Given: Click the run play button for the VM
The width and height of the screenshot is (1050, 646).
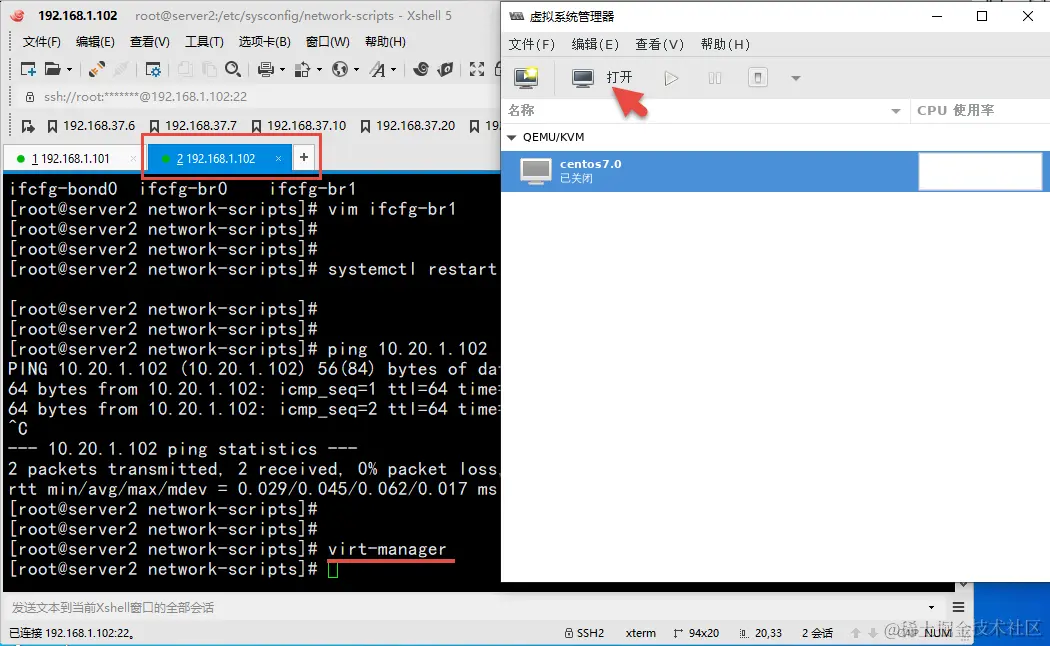Looking at the screenshot, I should (671, 78).
